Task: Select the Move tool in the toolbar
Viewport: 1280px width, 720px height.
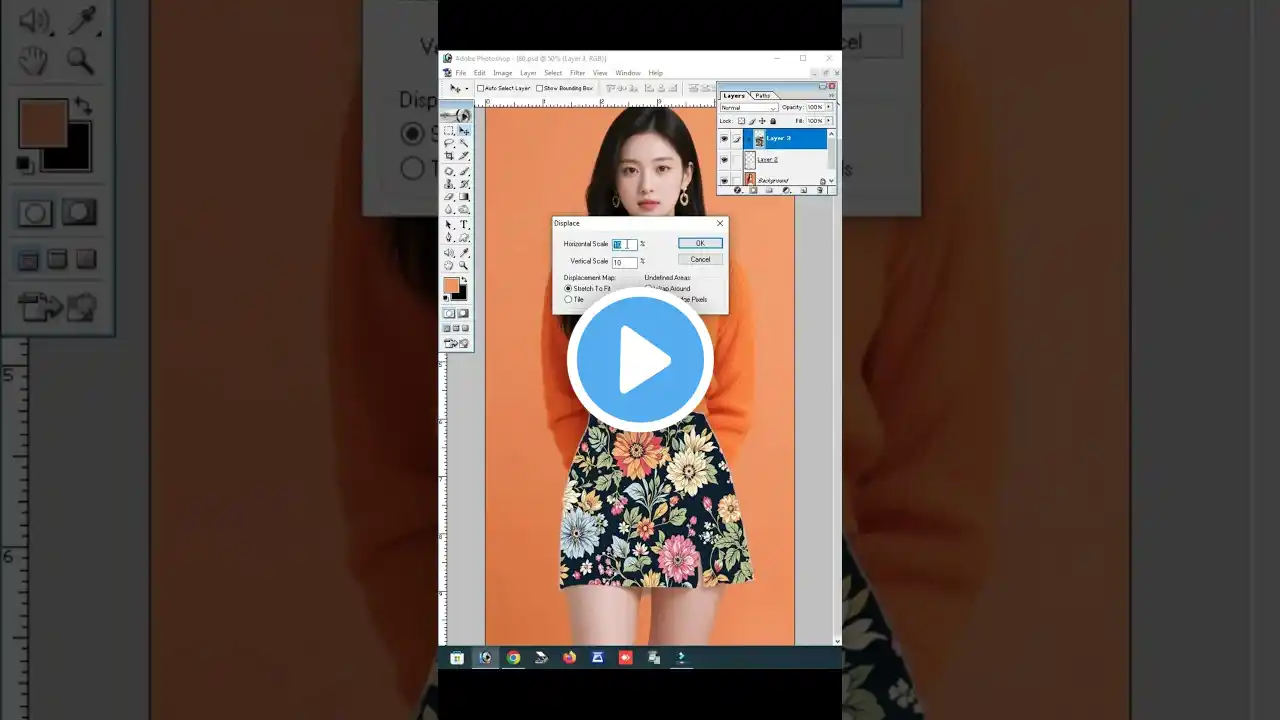Action: (x=465, y=129)
